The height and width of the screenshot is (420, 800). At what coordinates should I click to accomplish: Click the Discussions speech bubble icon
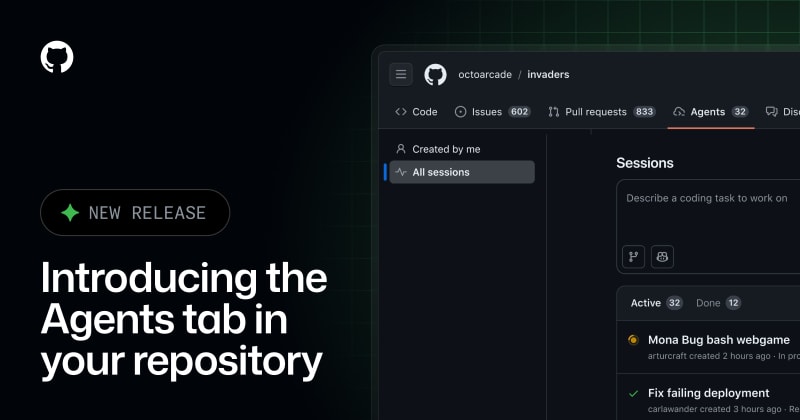(771, 112)
